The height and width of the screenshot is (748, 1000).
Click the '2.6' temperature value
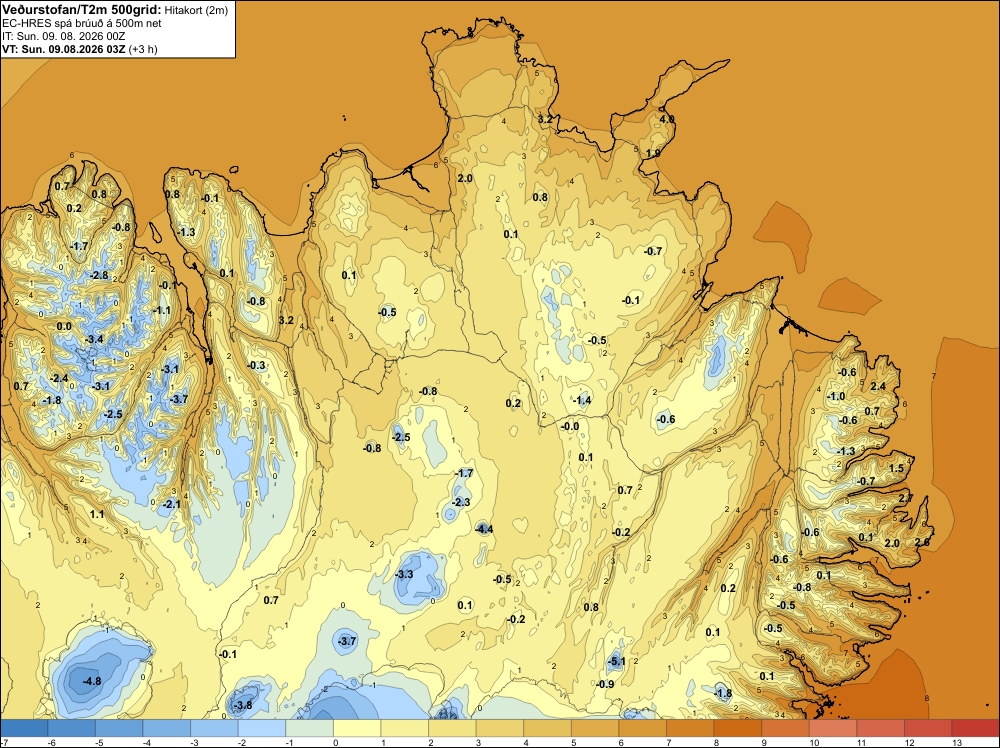tap(922, 542)
